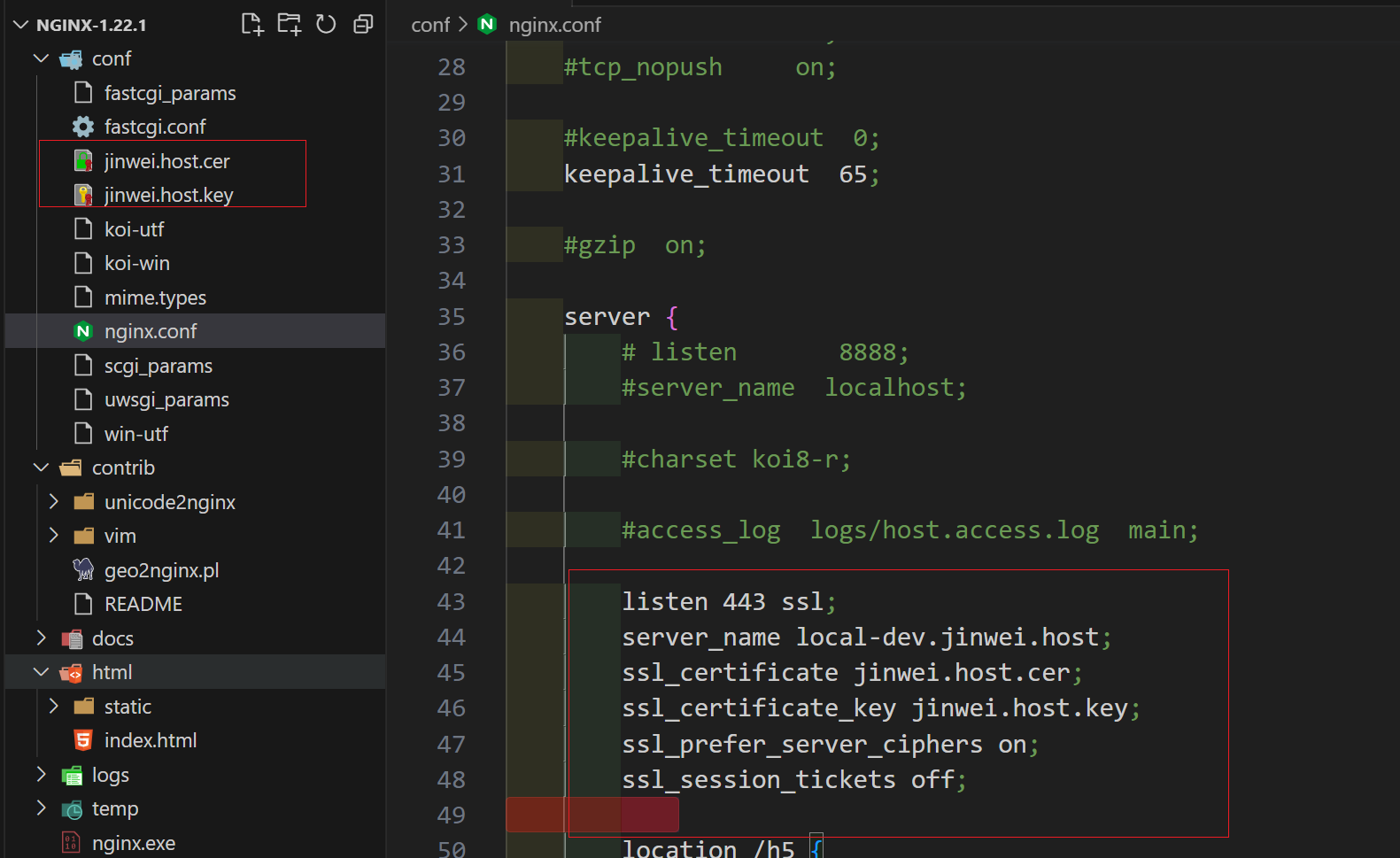Image resolution: width=1400 pixels, height=858 pixels.
Task: Click the '#gzip on;' comment line
Action: pos(635,245)
